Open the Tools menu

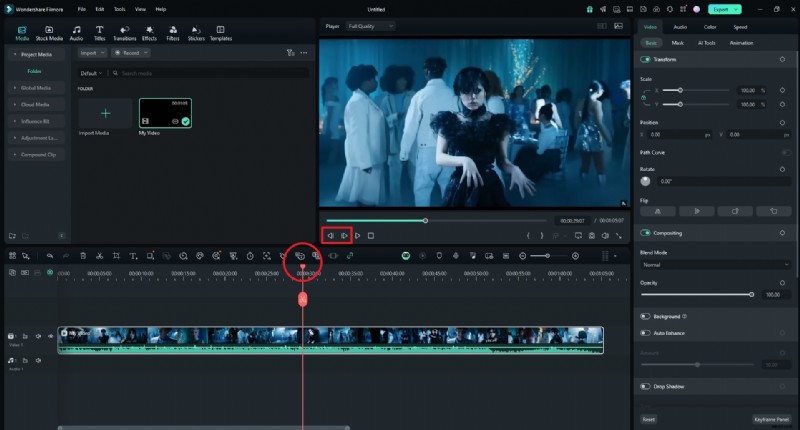click(119, 9)
